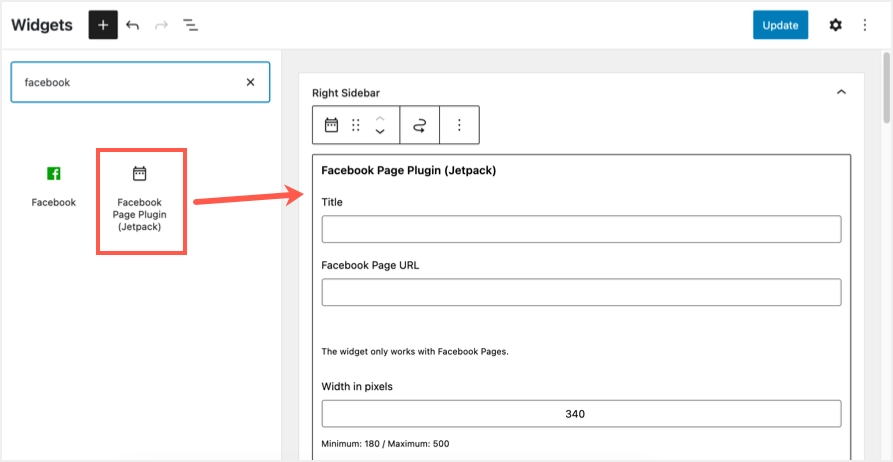
Task: Move the block down
Action: (x=380, y=132)
